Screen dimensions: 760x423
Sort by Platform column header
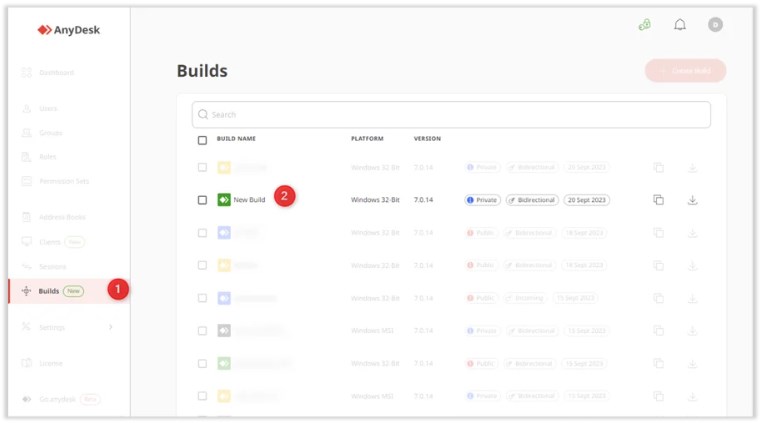pyautogui.click(x=367, y=139)
